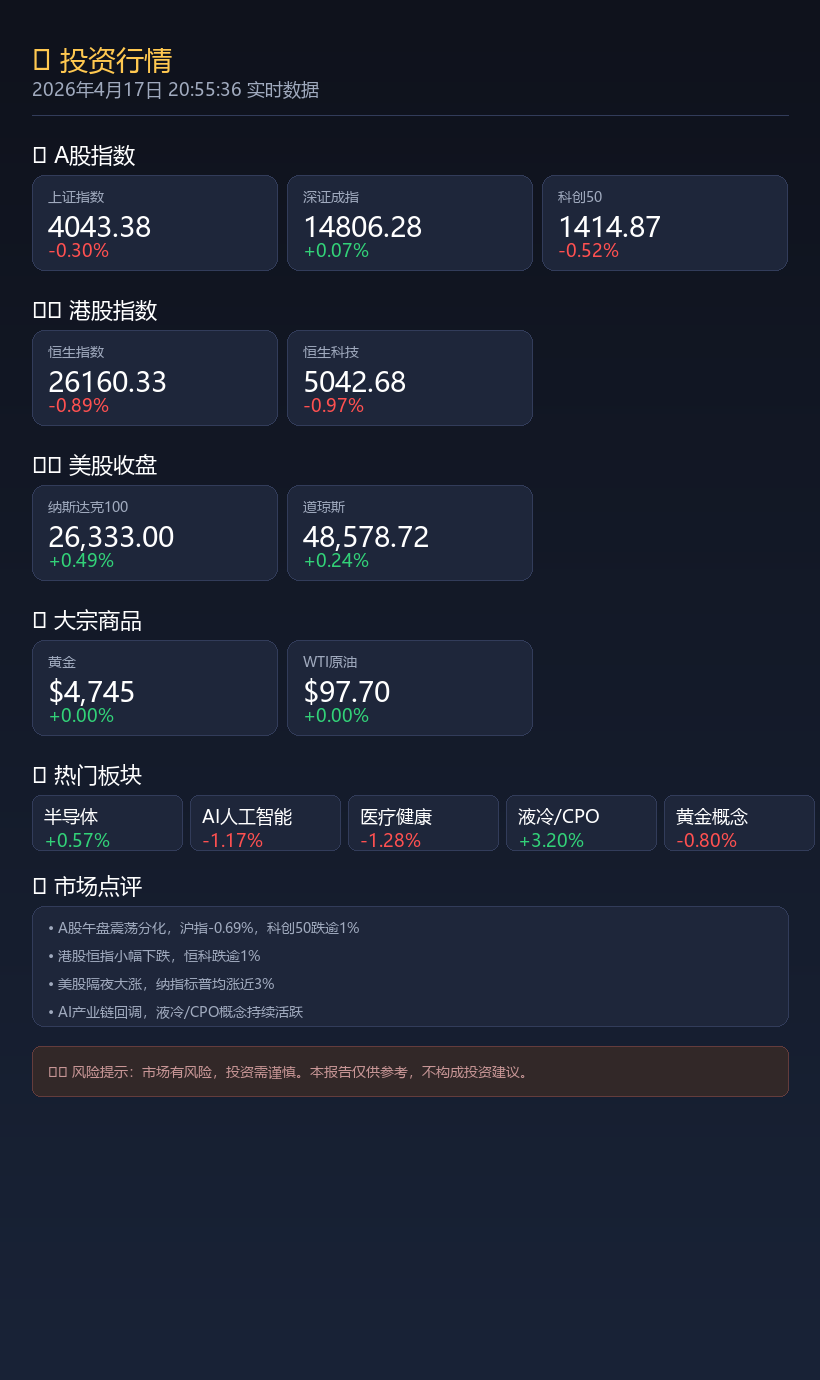Viewport: 820px width, 1380px height.
Task: Click the 市场点评 commentary box
Action: (410, 966)
